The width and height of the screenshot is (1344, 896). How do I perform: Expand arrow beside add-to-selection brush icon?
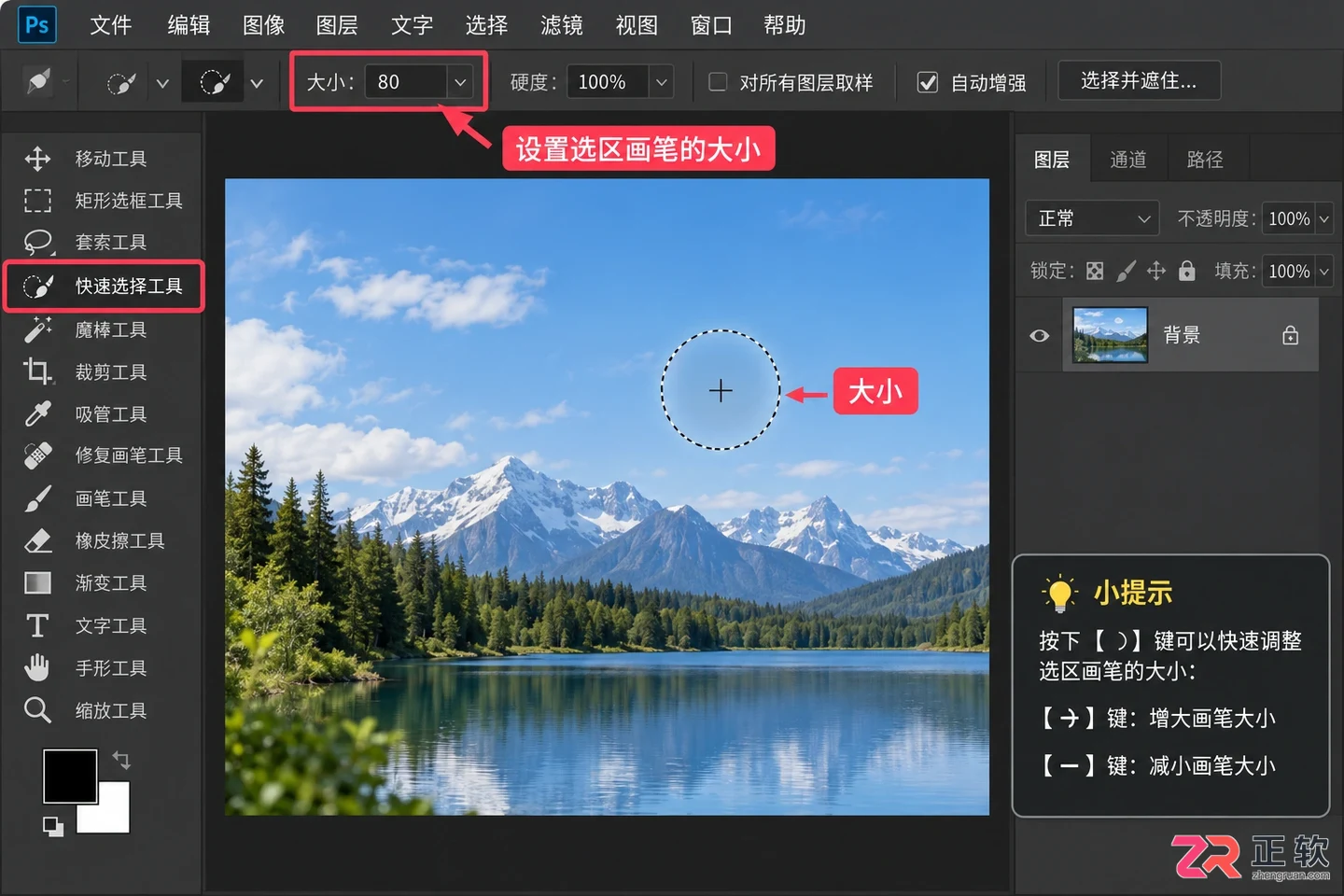162,83
